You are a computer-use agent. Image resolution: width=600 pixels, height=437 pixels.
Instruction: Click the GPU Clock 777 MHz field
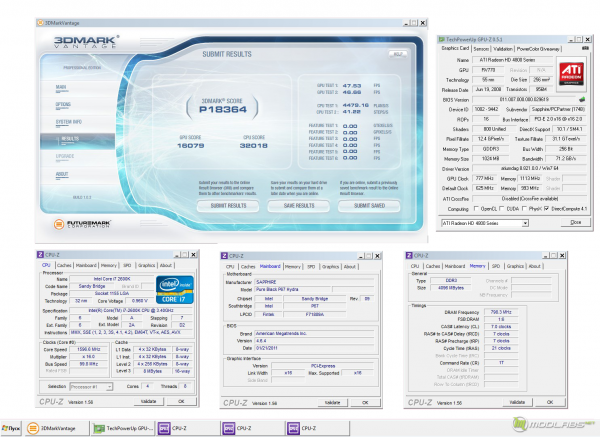click(484, 179)
